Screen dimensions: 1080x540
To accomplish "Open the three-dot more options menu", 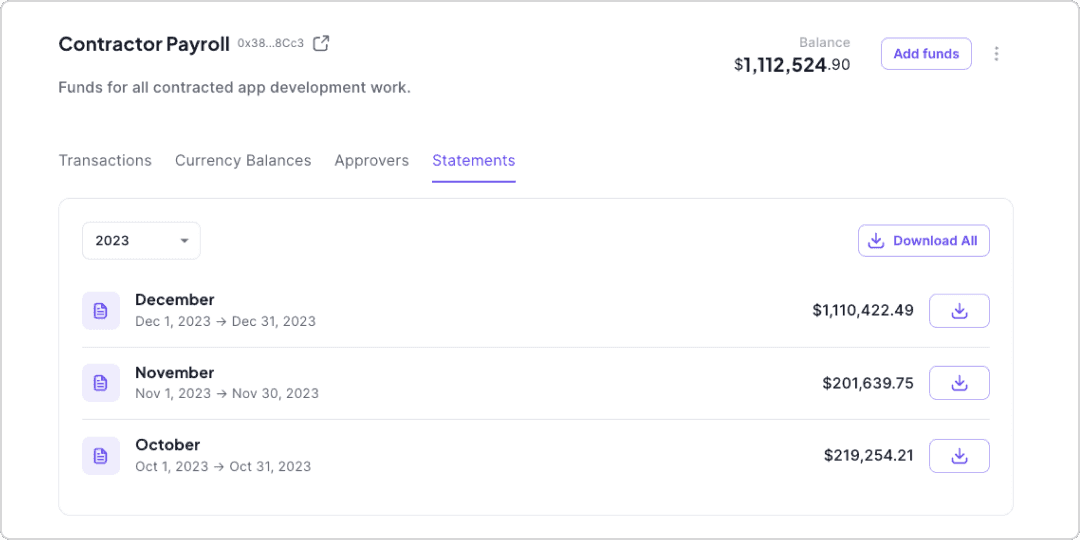I will (x=996, y=54).
